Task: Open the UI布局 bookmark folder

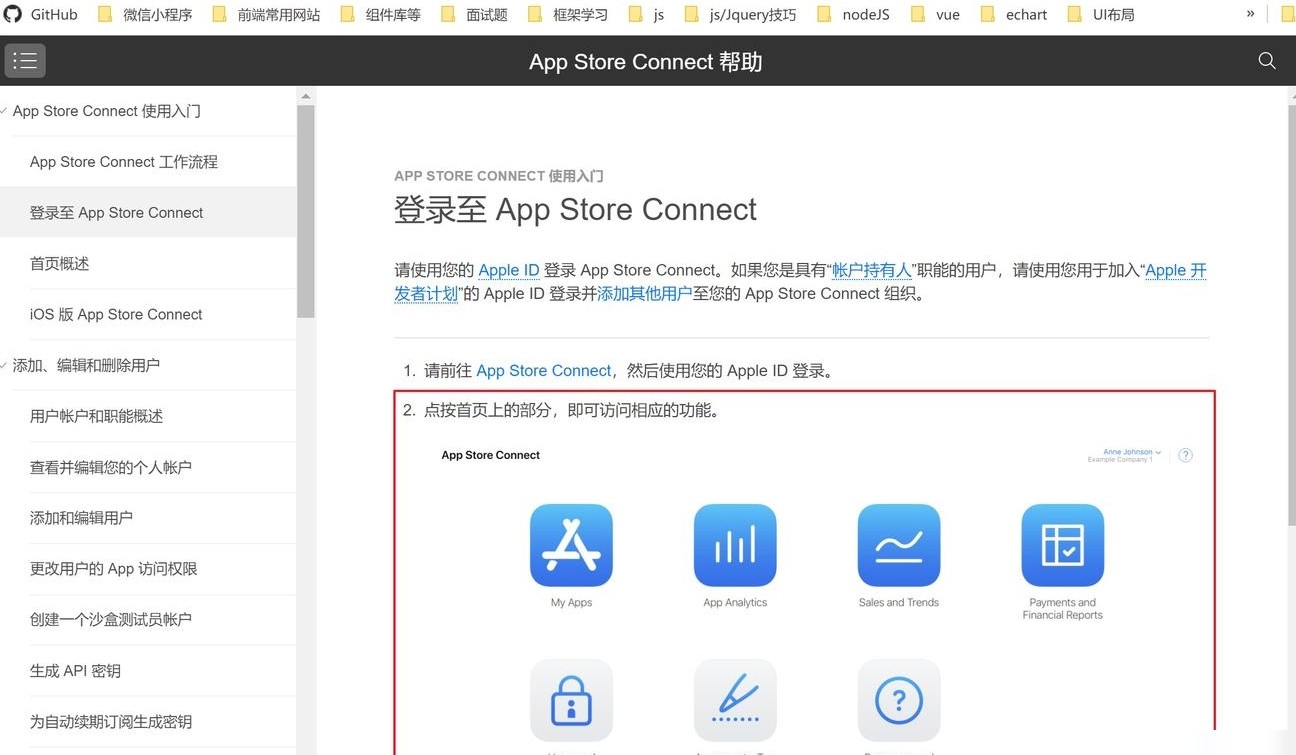Action: pyautogui.click(x=1101, y=15)
